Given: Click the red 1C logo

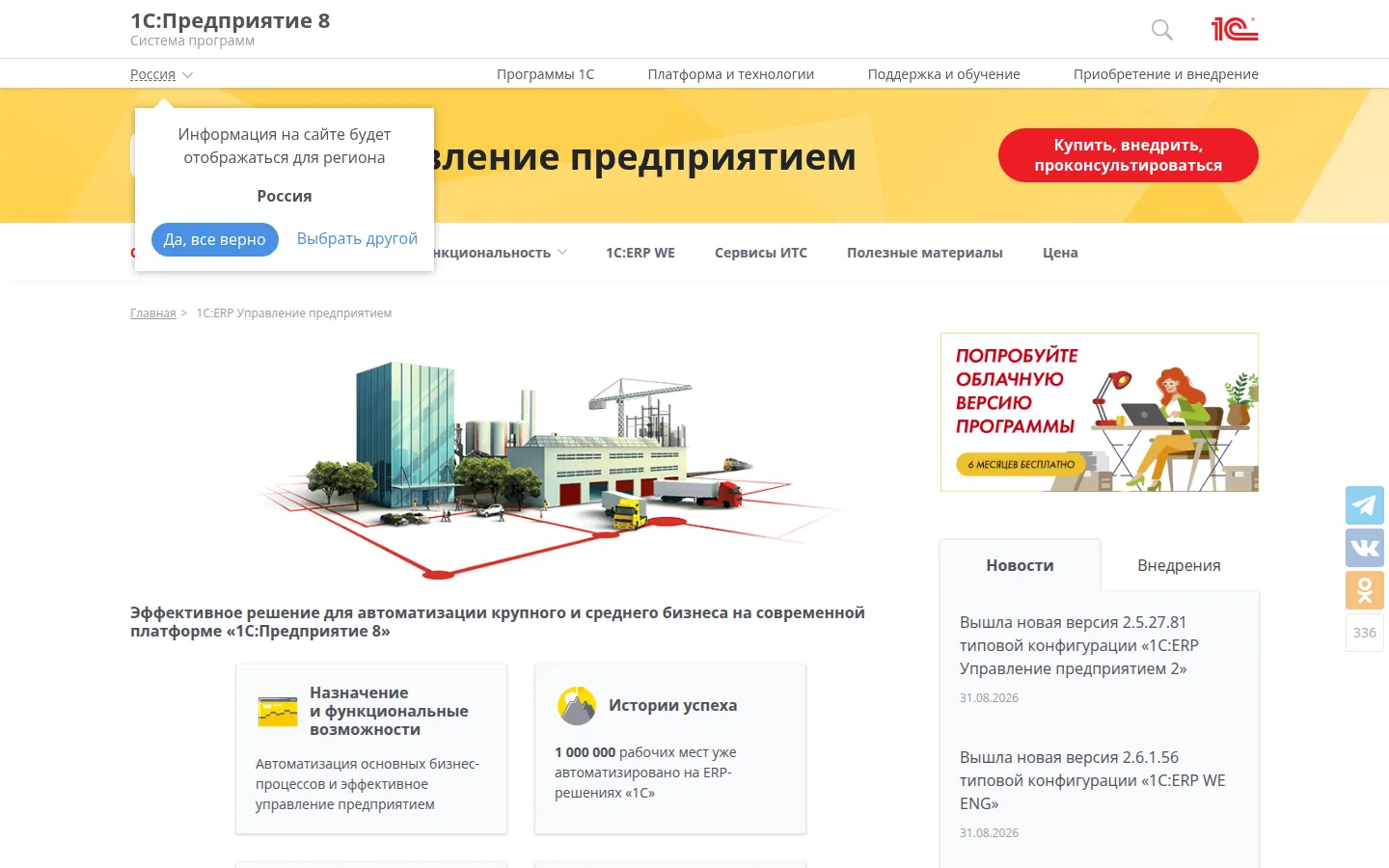Looking at the screenshot, I should 1235,29.
